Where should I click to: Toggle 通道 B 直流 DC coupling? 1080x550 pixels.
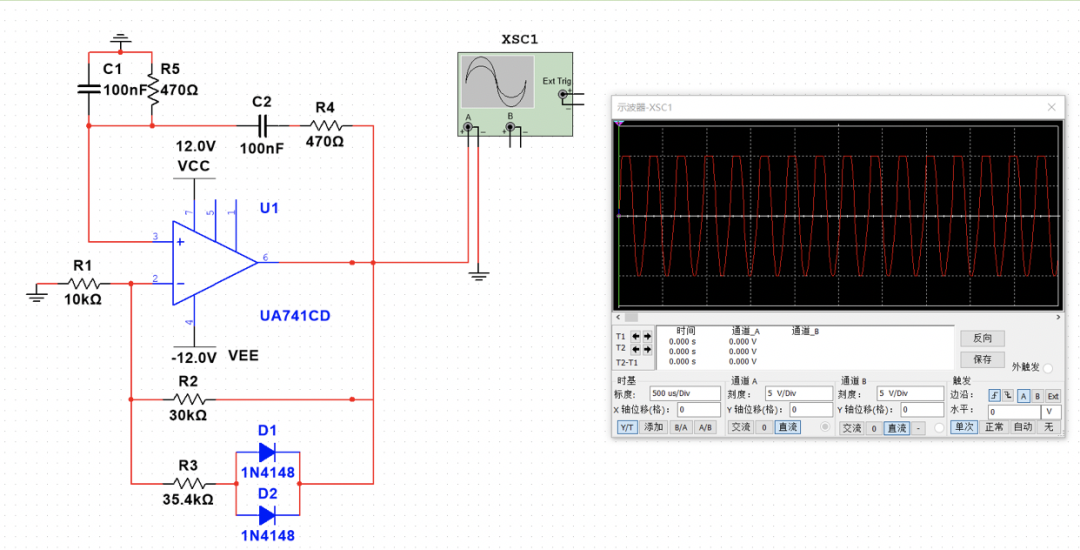pyautogui.click(x=897, y=428)
